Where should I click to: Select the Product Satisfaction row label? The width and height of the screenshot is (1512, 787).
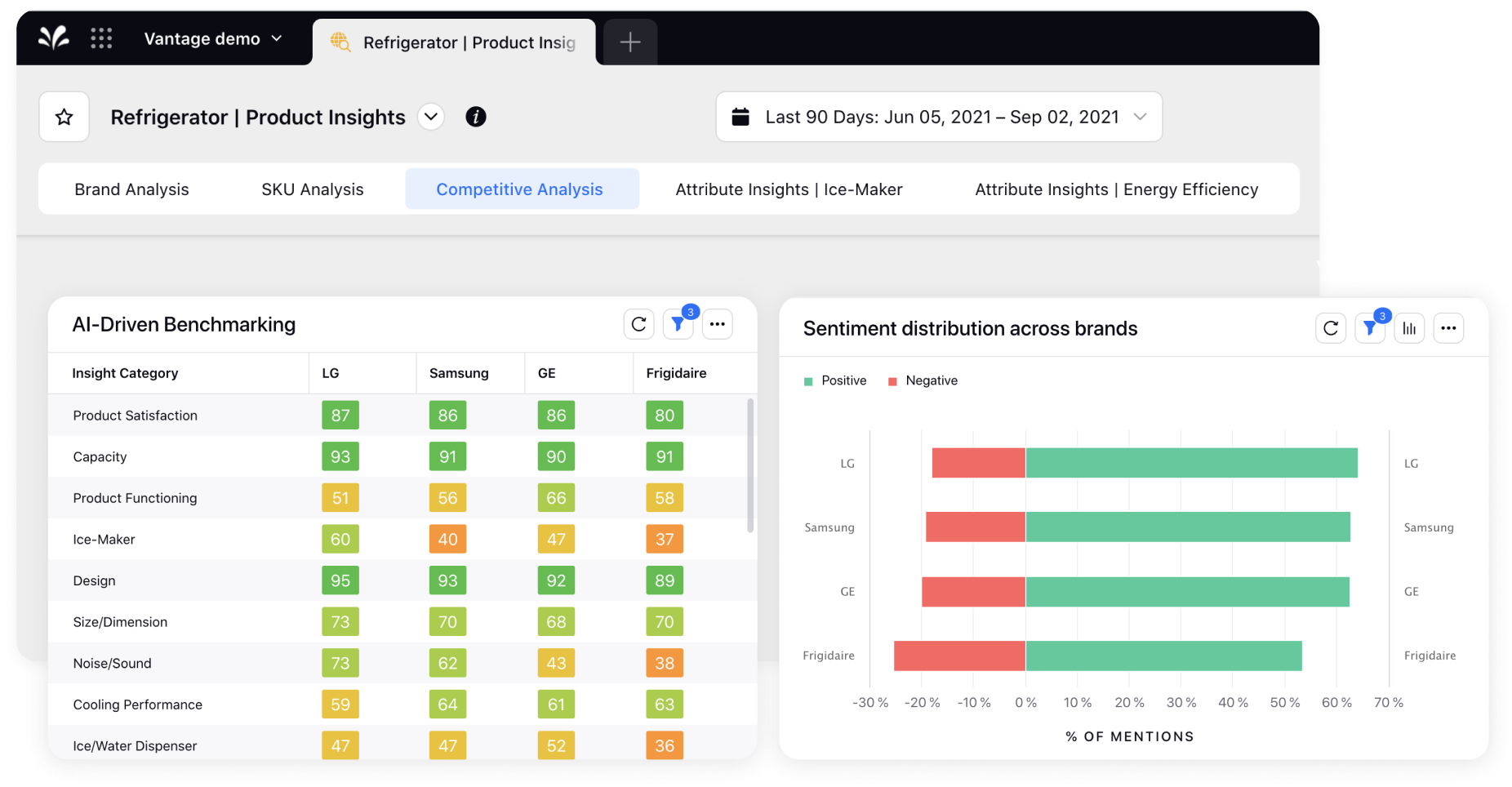pos(136,416)
